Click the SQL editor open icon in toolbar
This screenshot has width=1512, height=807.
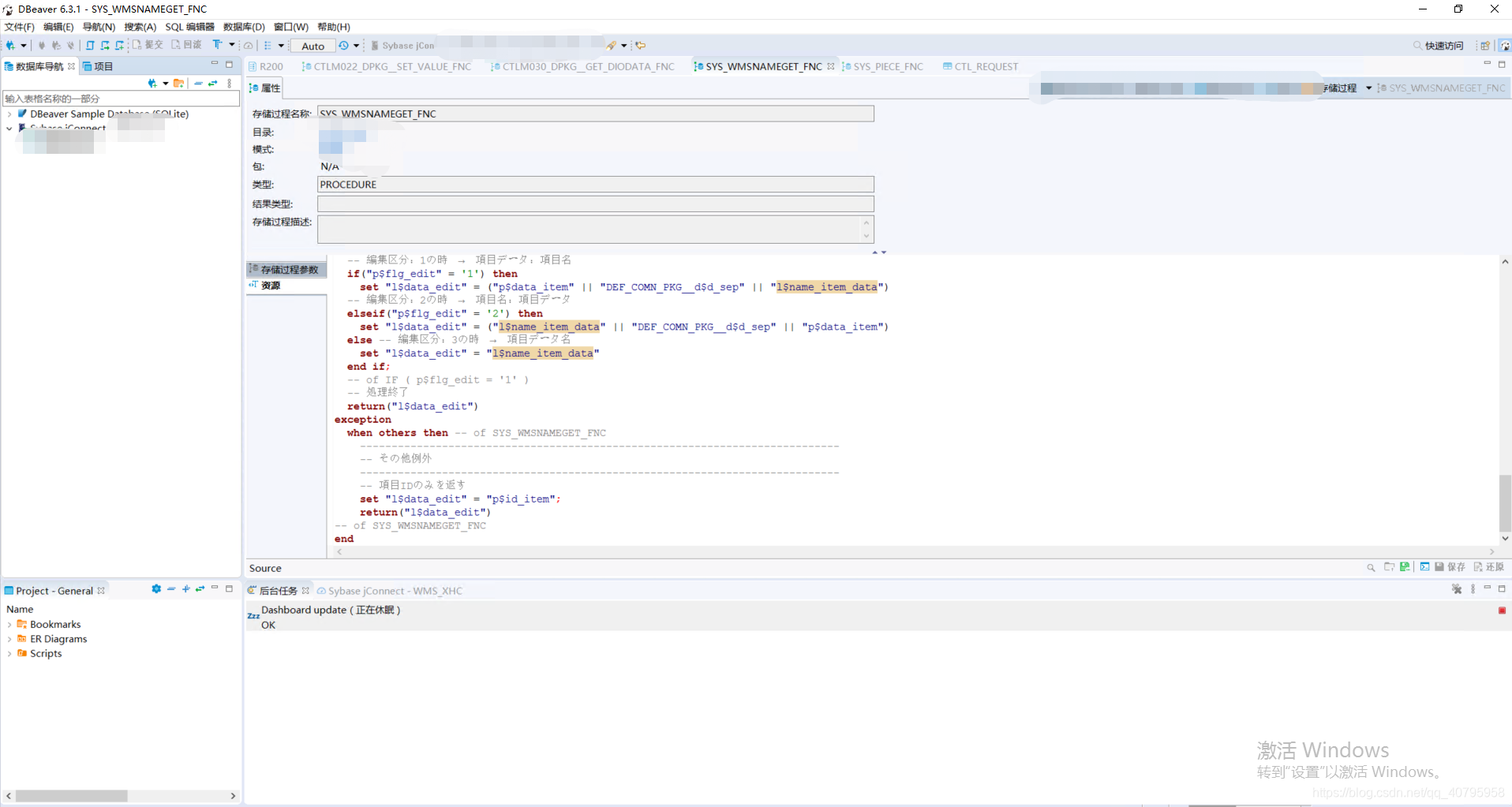pos(90,45)
